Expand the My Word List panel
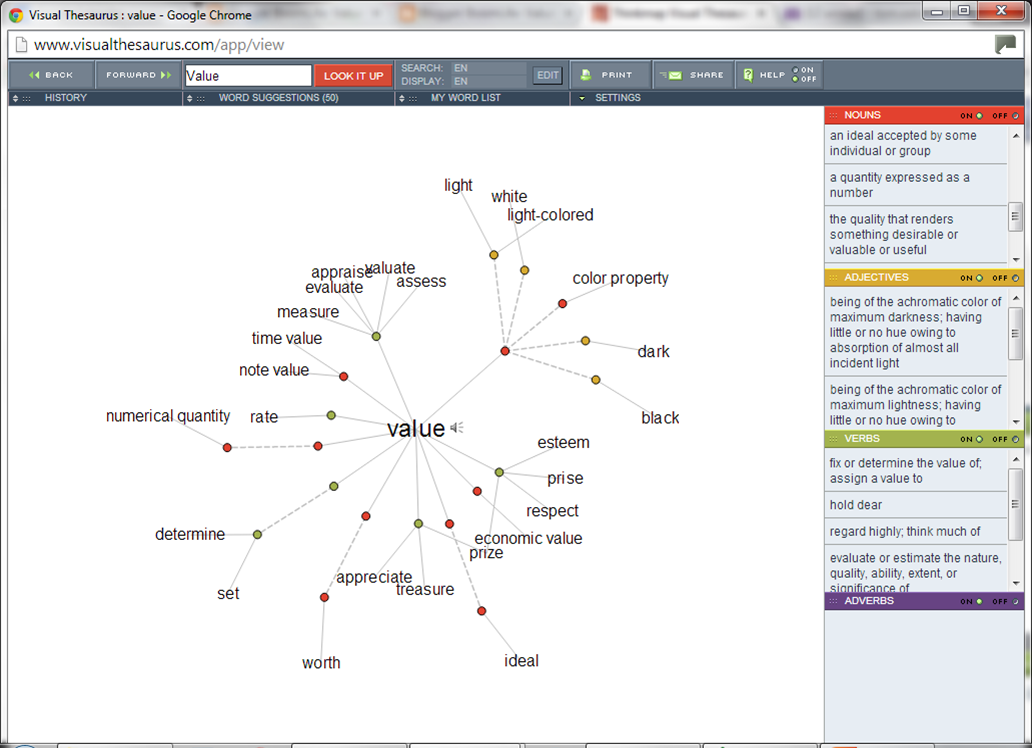 click(x=401, y=98)
